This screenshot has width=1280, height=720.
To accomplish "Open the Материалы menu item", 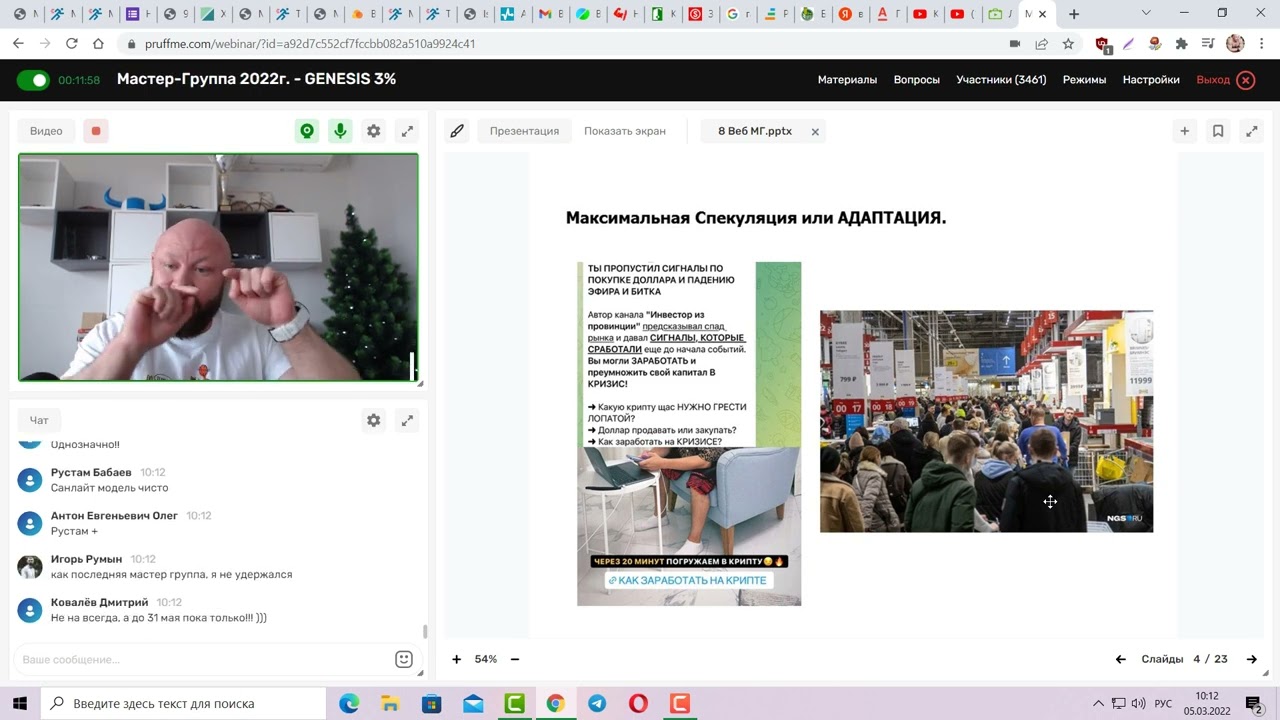I will [x=847, y=78].
